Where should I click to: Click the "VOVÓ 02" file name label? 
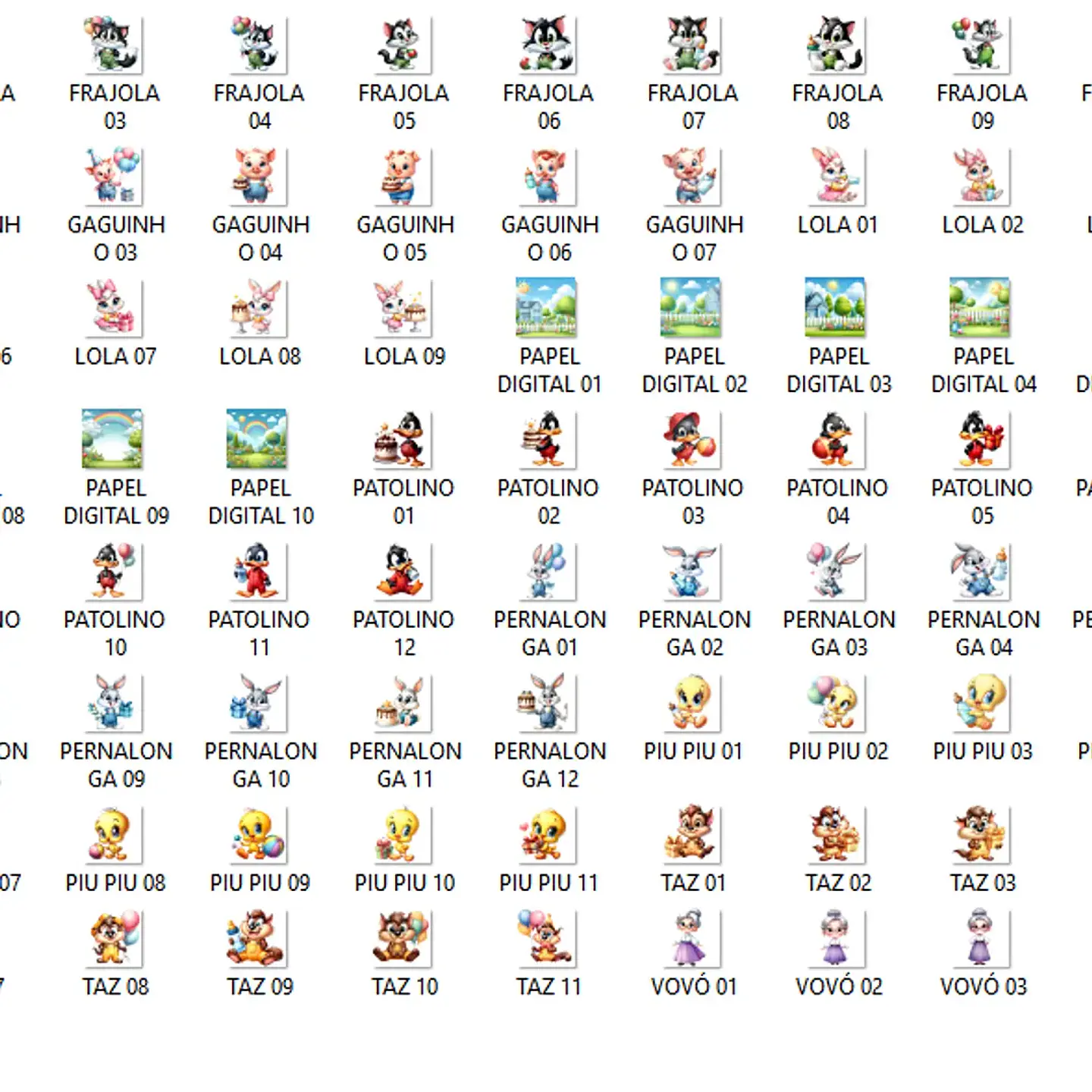[x=839, y=987]
